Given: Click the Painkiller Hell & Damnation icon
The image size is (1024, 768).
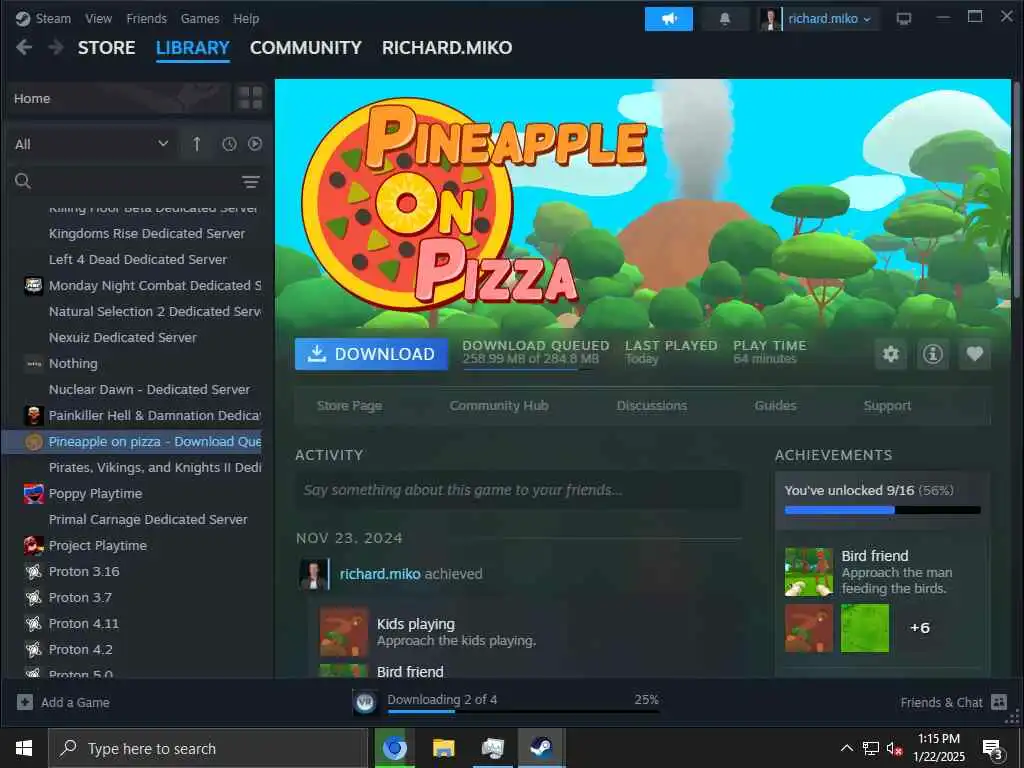Looking at the screenshot, I should point(33,415).
